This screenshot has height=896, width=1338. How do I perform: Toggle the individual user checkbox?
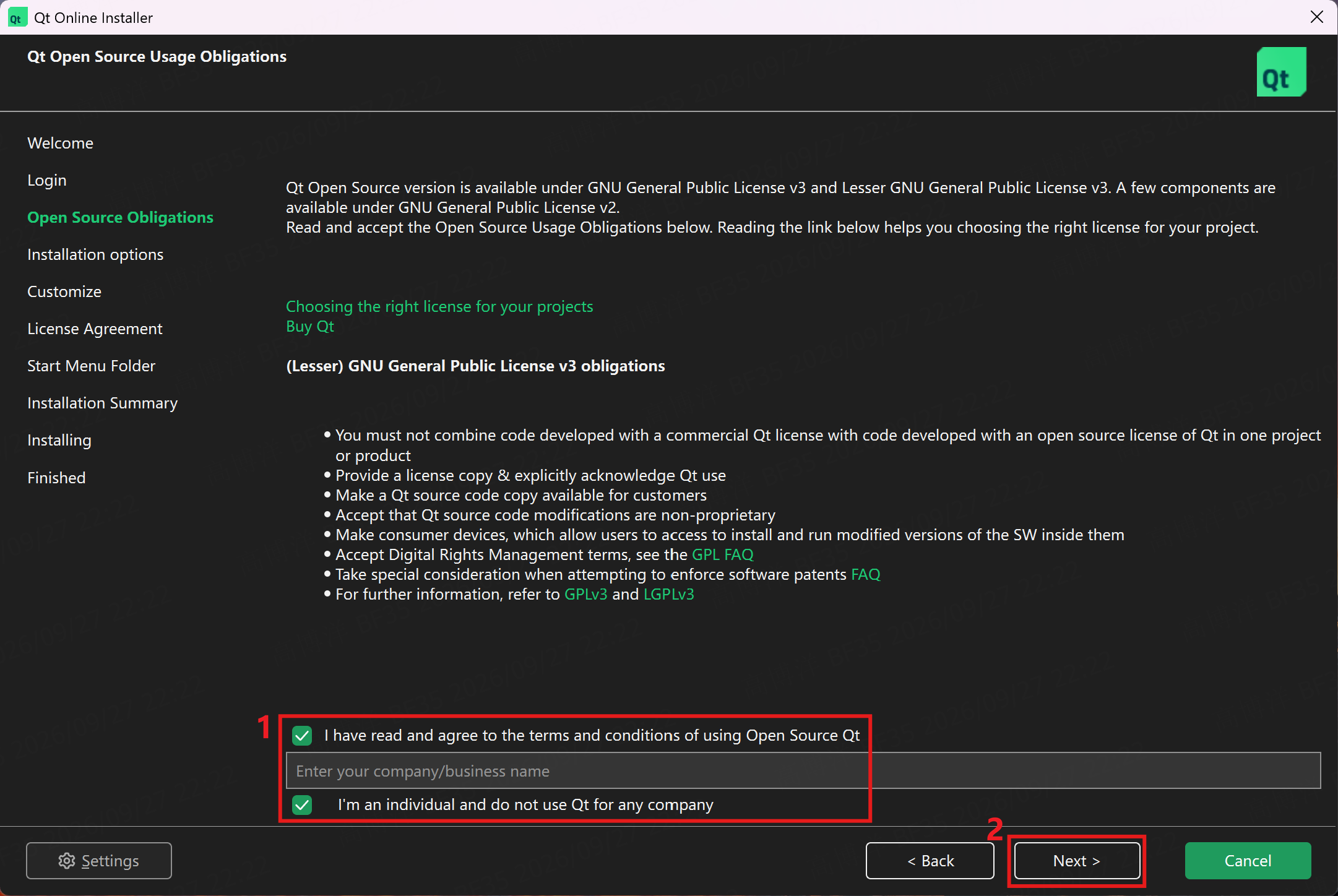(302, 804)
